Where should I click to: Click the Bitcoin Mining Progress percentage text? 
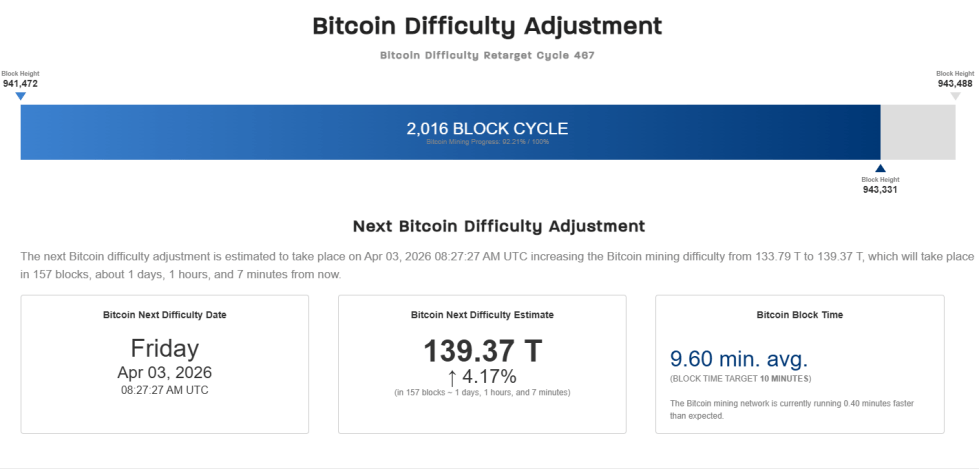[487, 142]
